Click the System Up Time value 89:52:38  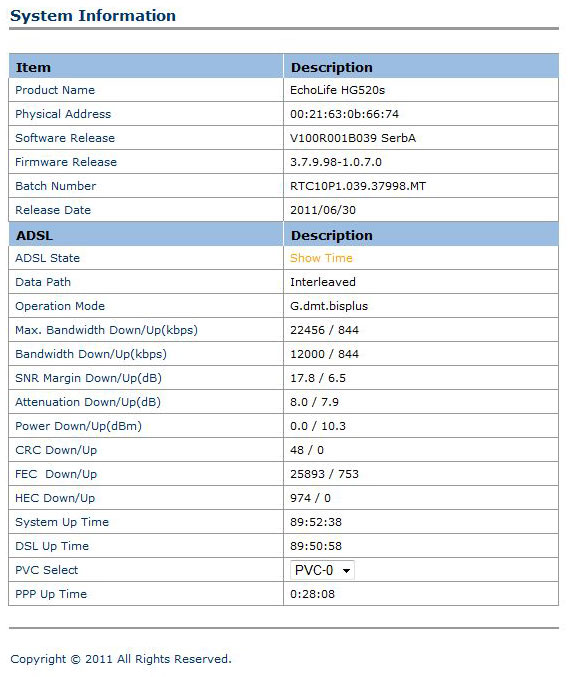click(x=316, y=522)
